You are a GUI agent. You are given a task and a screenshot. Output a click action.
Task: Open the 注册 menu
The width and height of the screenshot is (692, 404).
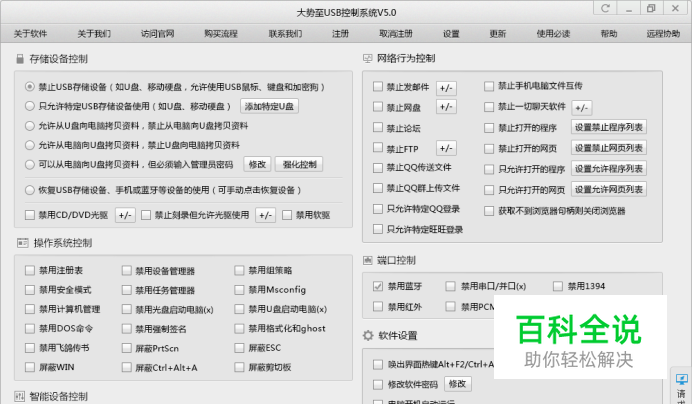[340, 34]
